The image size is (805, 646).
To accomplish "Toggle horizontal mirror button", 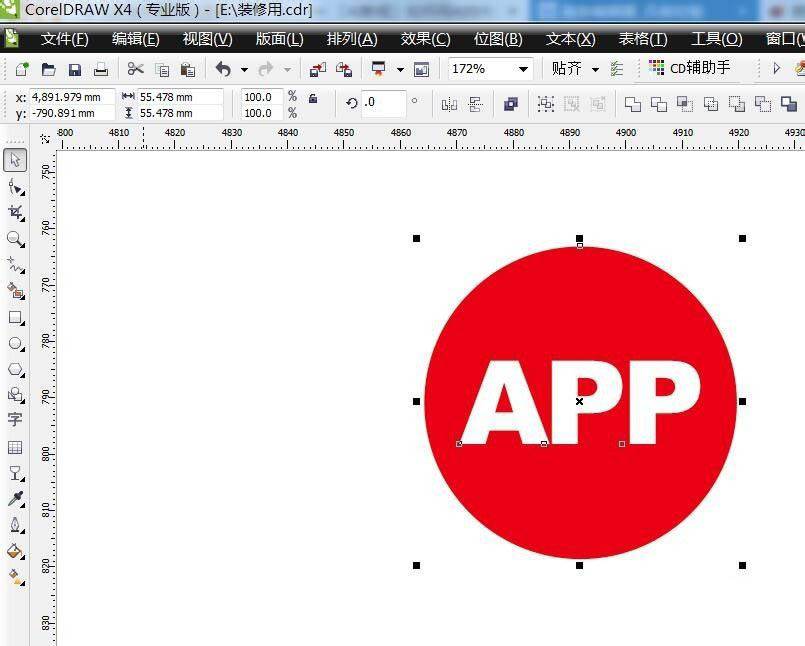I will (449, 104).
